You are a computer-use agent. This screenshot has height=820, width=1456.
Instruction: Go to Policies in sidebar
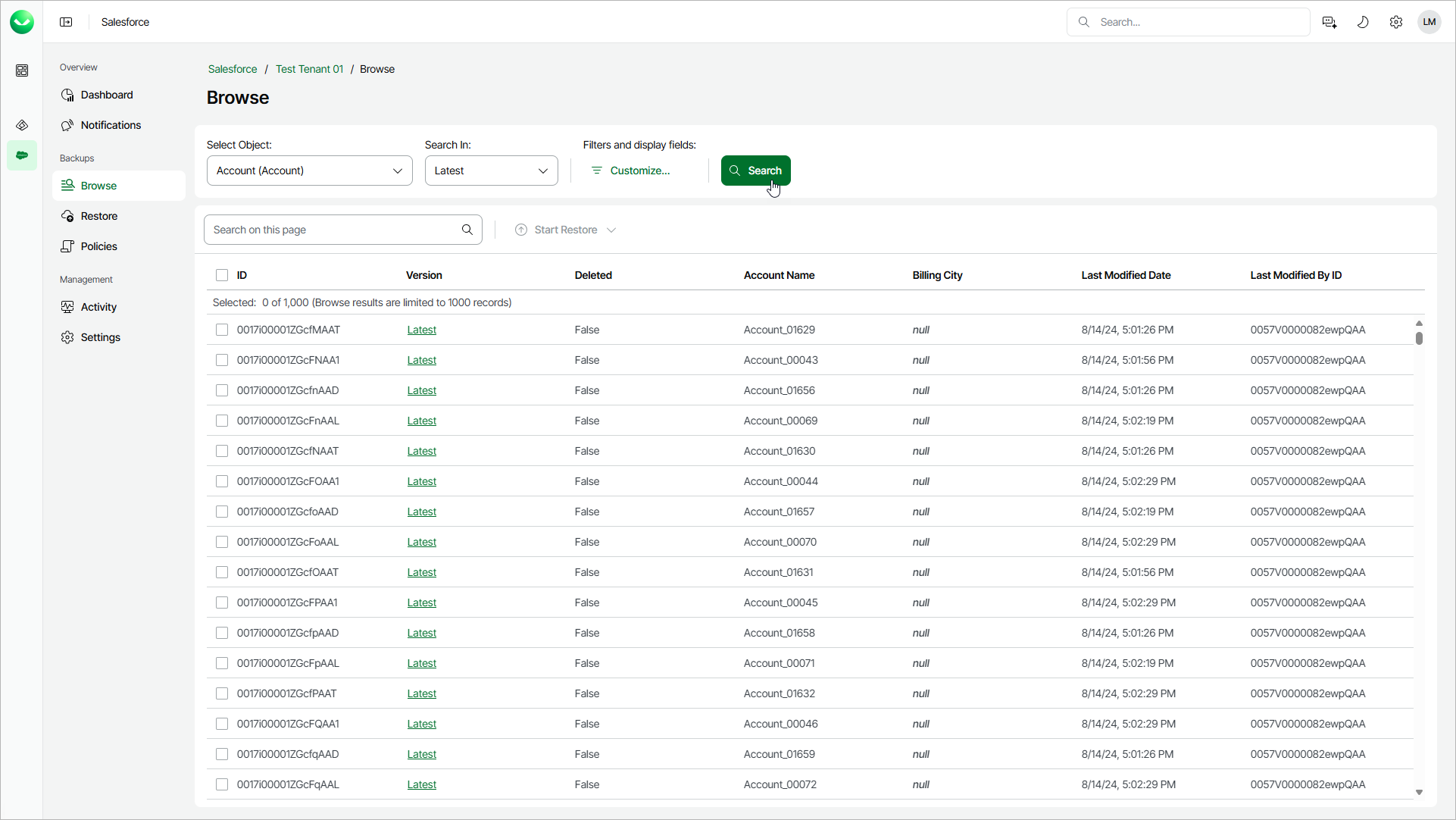[x=98, y=246]
